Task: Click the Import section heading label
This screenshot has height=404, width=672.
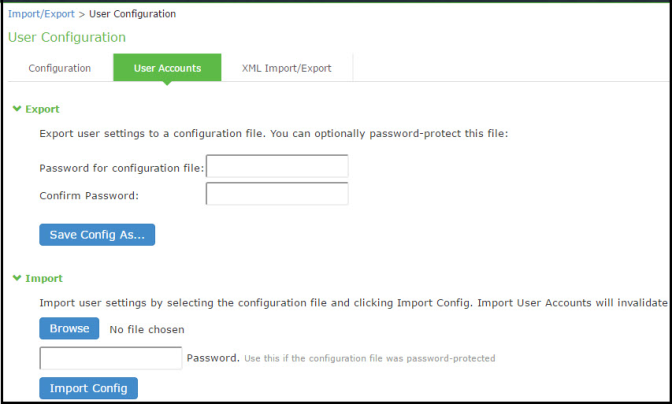Action: coord(44,279)
